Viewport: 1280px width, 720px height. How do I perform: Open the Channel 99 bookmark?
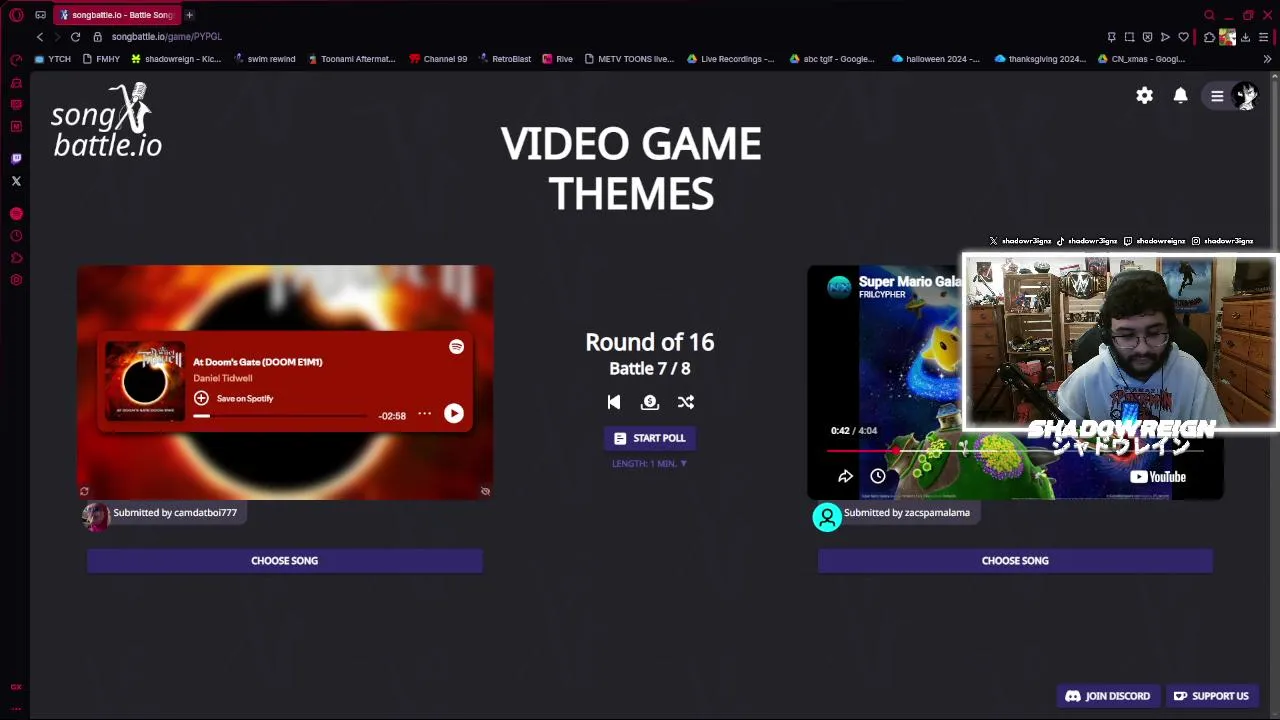(x=438, y=59)
